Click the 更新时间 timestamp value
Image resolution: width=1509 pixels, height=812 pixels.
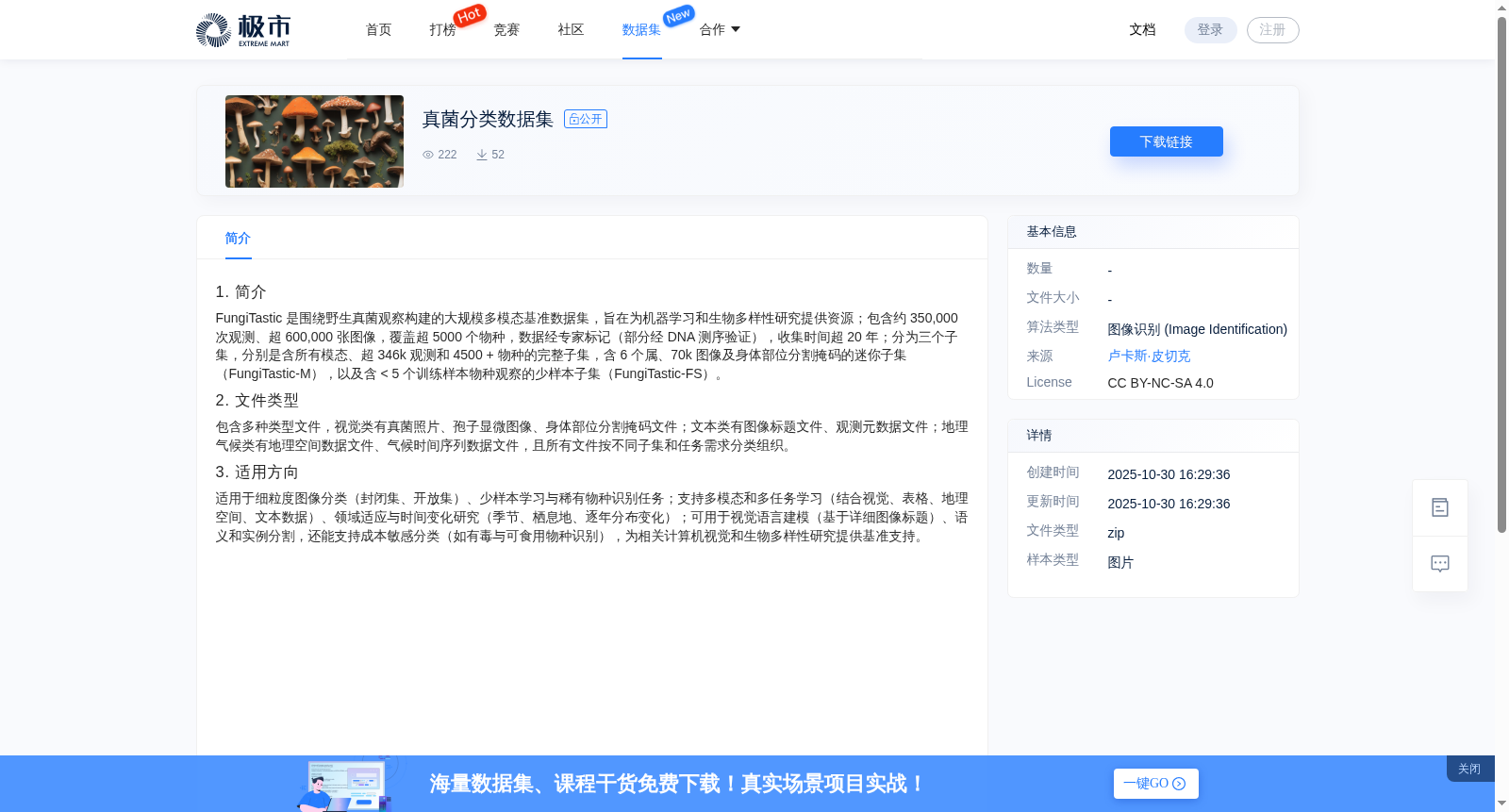1169,504
